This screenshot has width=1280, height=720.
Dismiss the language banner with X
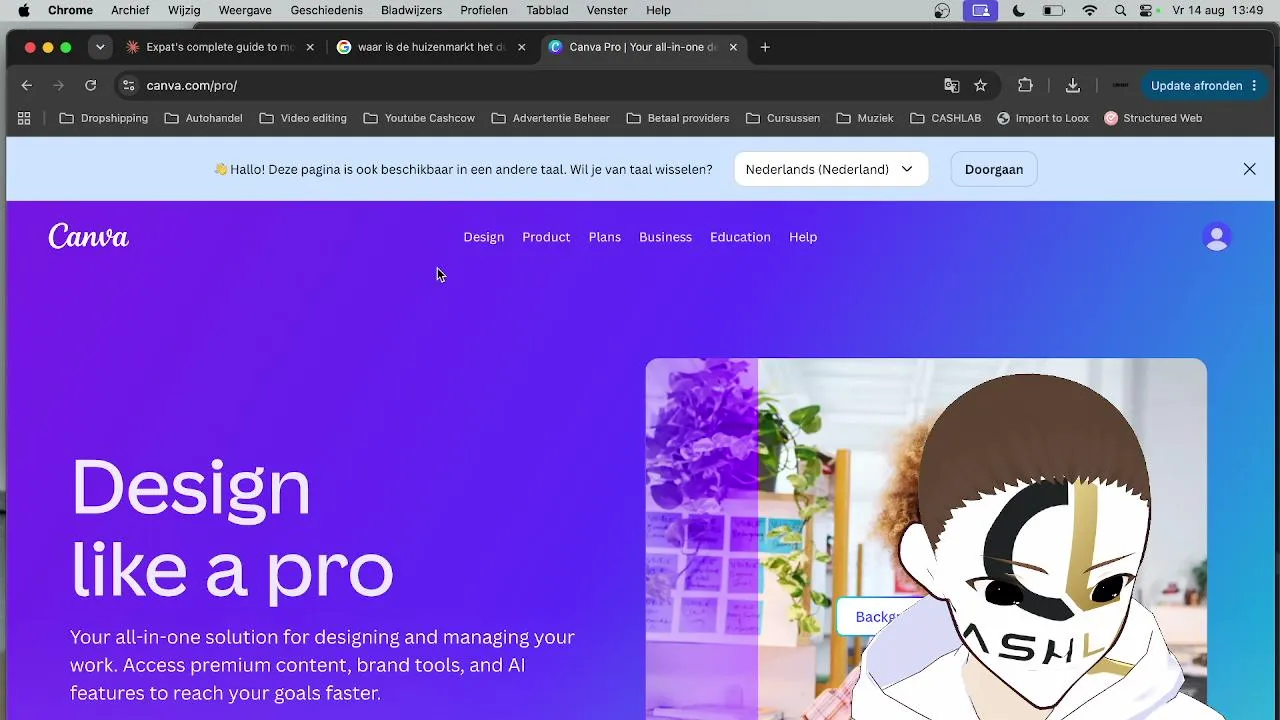(1250, 169)
